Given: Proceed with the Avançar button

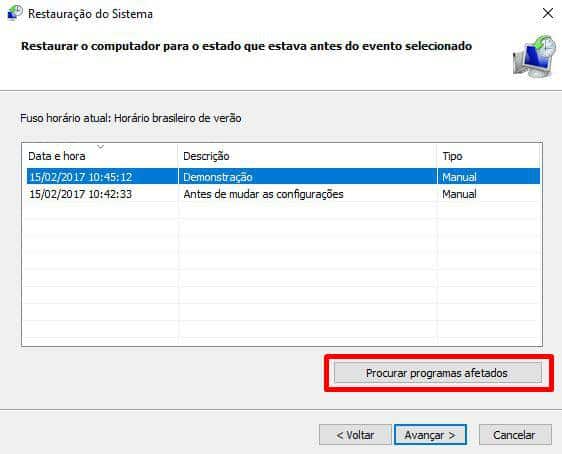Looking at the screenshot, I should click(x=430, y=435).
